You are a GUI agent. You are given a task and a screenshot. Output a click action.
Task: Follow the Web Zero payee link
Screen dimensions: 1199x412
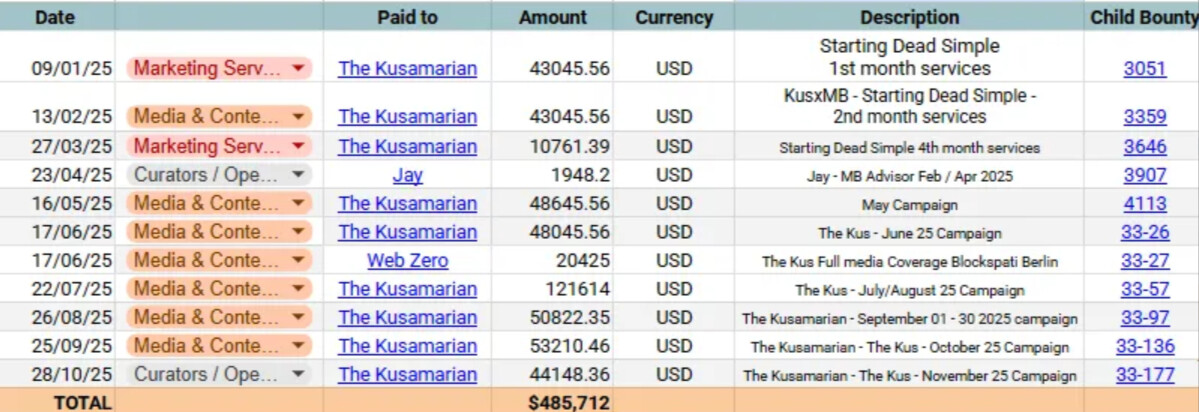[x=407, y=261]
